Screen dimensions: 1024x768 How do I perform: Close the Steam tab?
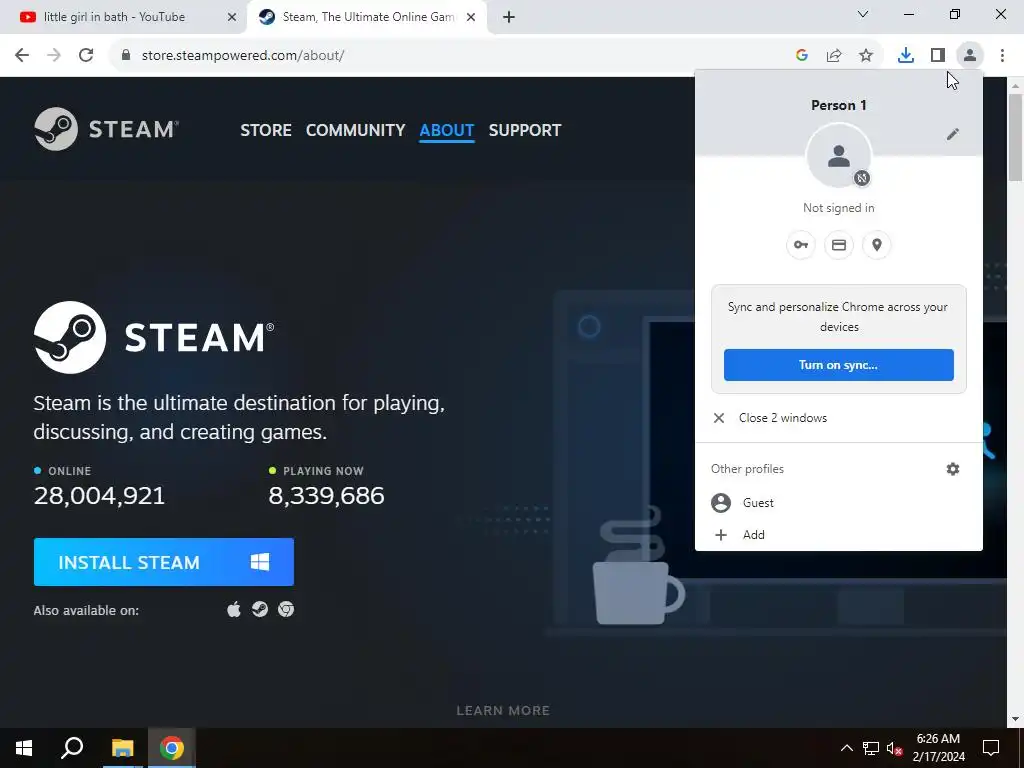[471, 18]
